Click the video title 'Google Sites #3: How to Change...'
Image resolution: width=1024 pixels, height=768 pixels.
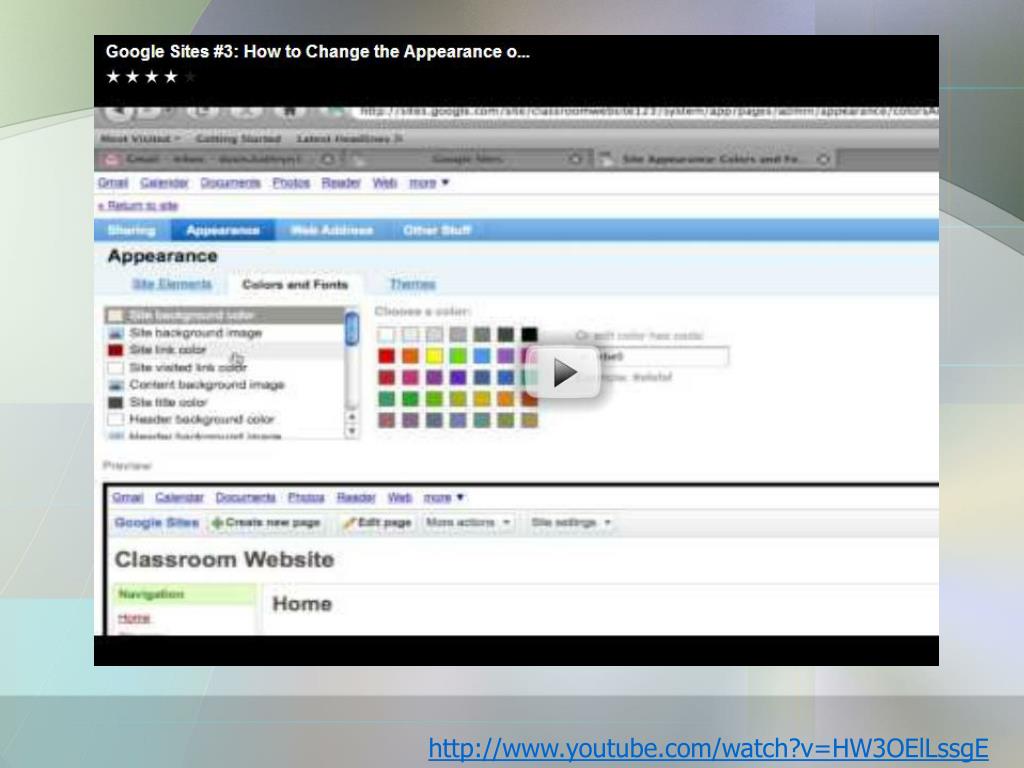(x=317, y=52)
